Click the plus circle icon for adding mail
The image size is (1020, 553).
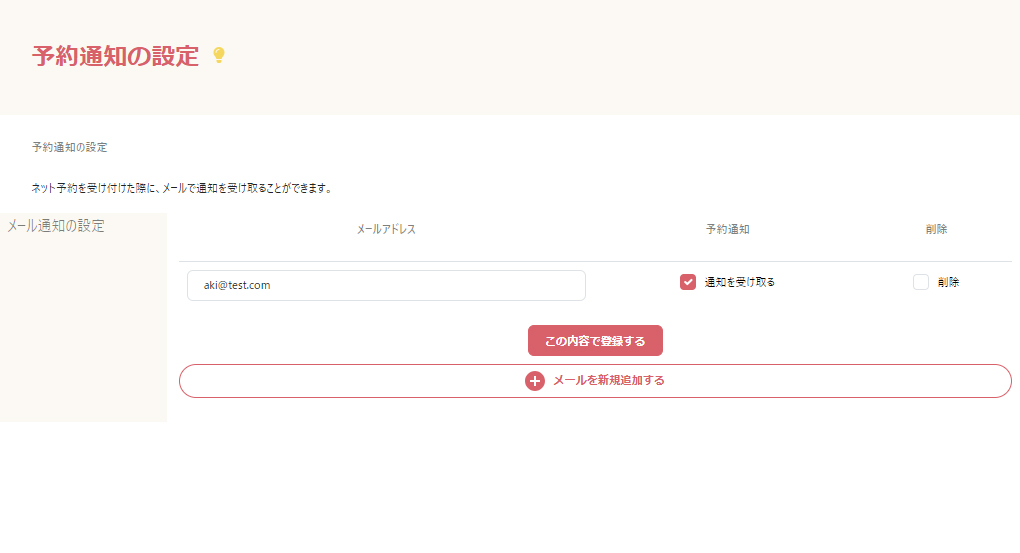click(x=535, y=381)
